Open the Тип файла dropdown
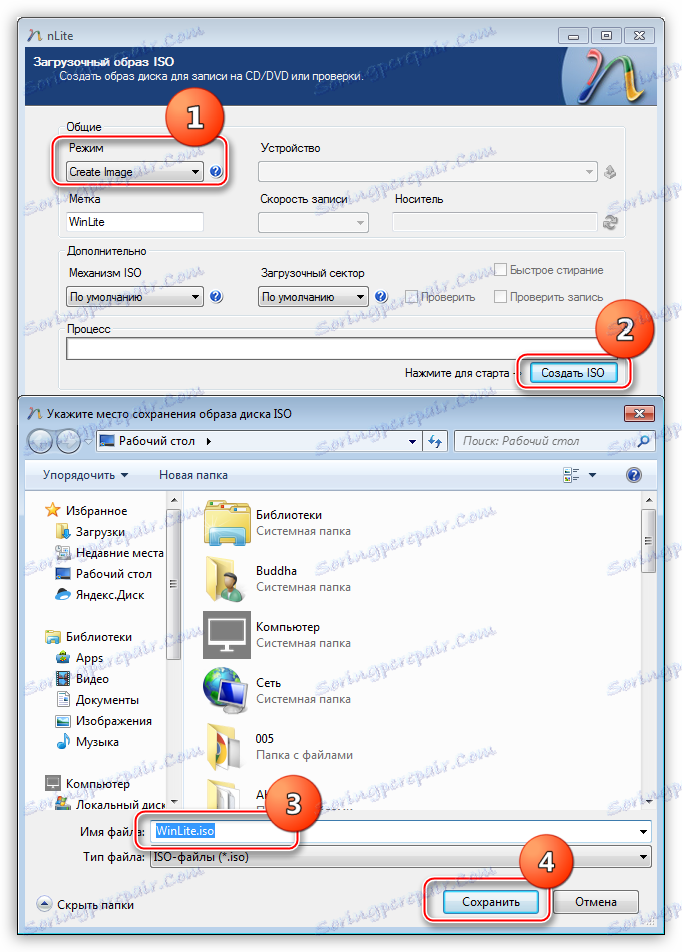Screen dimensions: 682x952 pyautogui.click(x=401, y=857)
